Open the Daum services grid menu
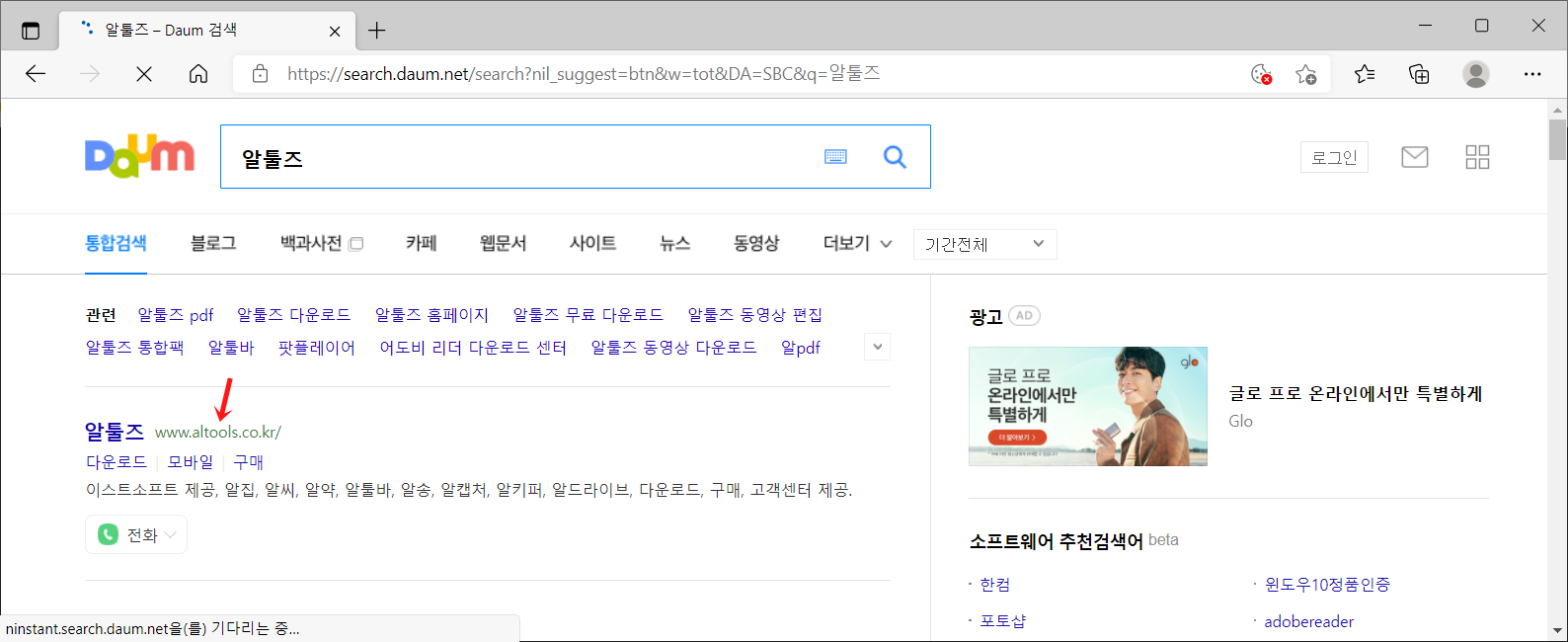This screenshot has width=1568, height=642. click(x=1477, y=157)
